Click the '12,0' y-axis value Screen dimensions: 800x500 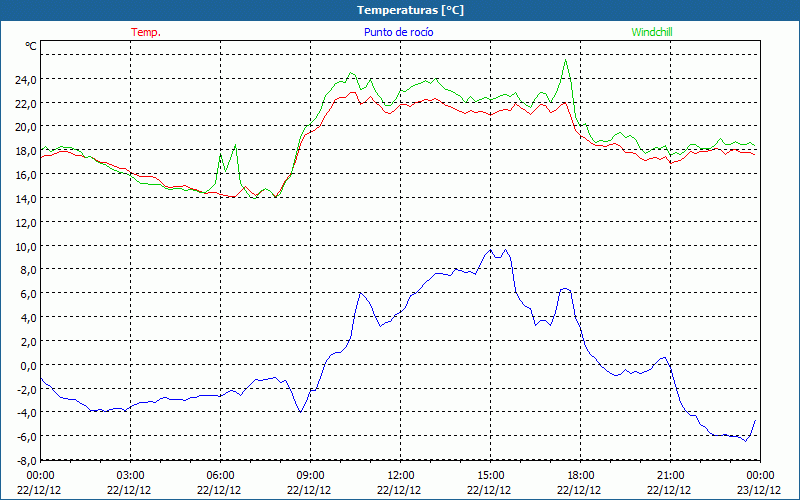tap(26, 223)
